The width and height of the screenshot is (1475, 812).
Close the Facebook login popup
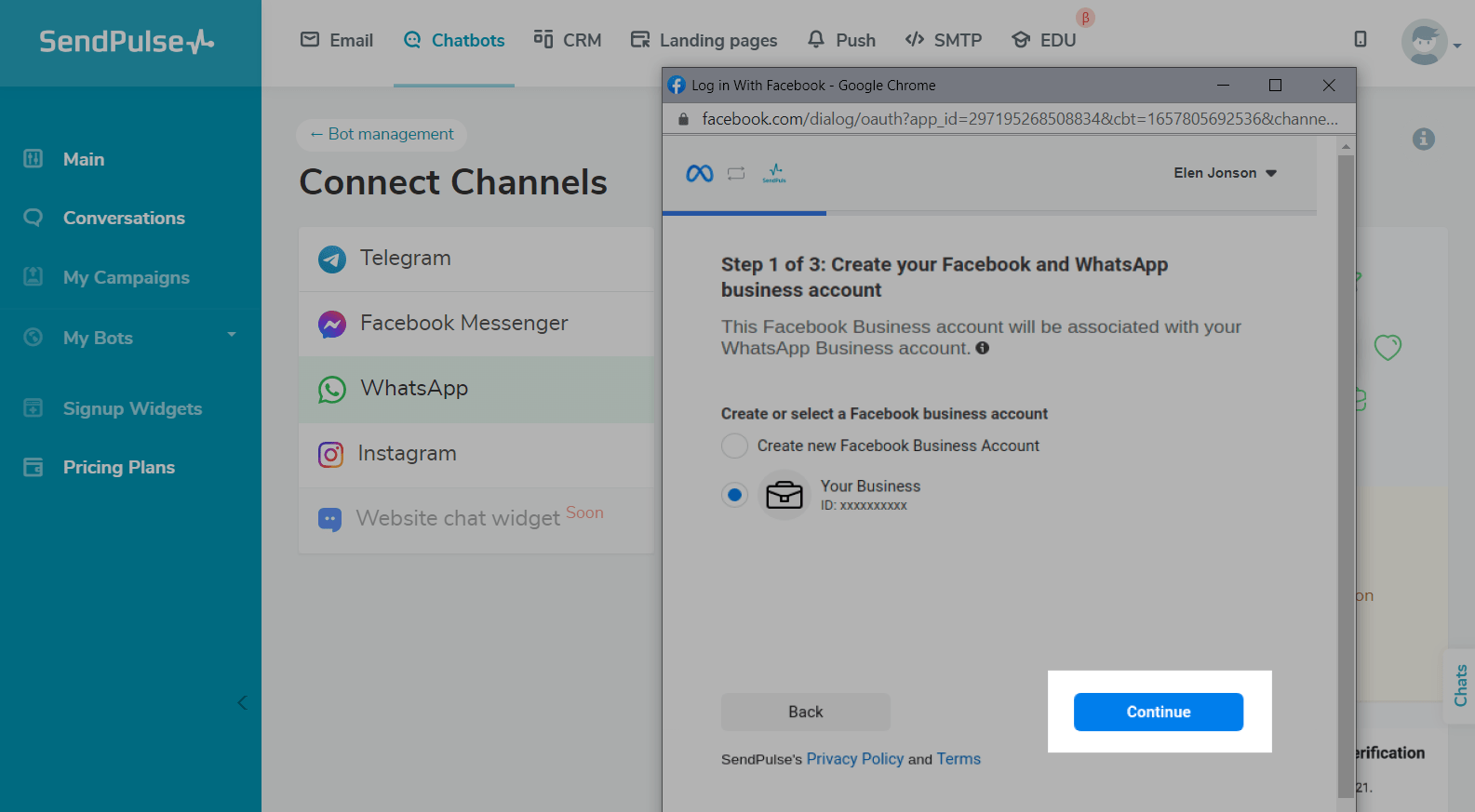(1329, 85)
